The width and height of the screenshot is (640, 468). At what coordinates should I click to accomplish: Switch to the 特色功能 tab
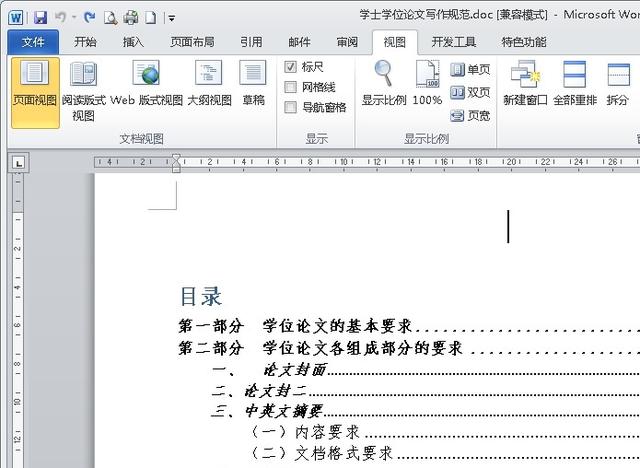pos(524,42)
